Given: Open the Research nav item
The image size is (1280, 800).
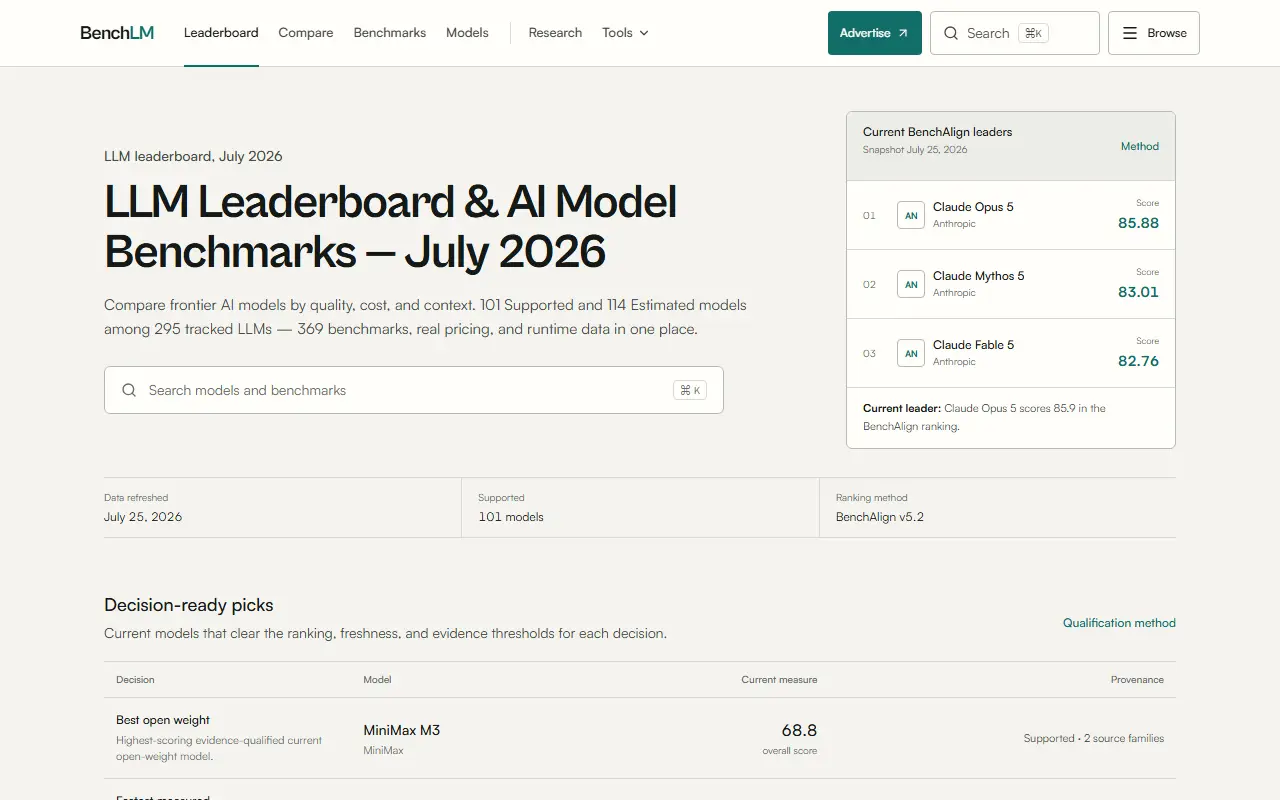Looking at the screenshot, I should pyautogui.click(x=555, y=33).
